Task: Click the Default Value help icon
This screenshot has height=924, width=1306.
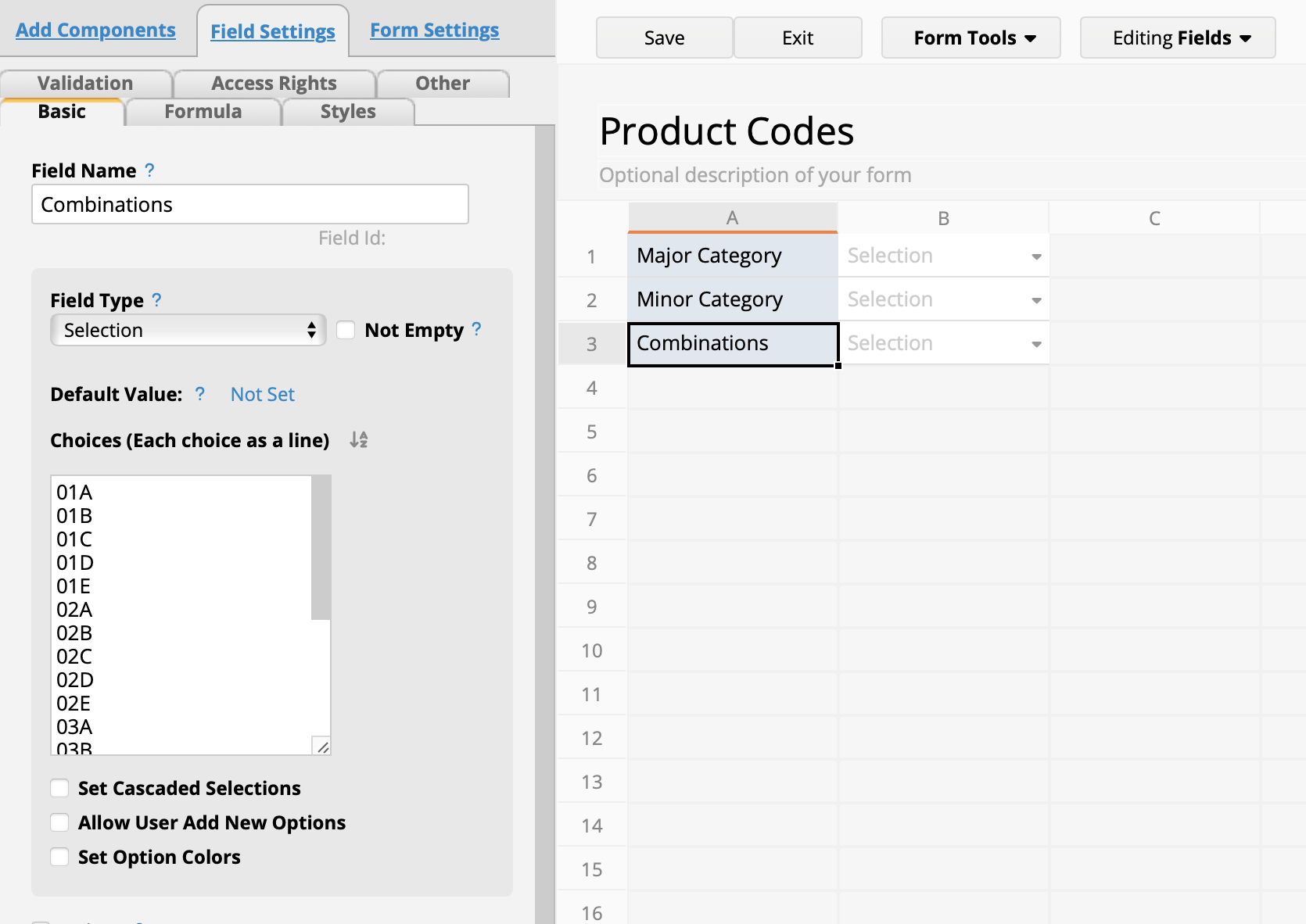Action: click(200, 394)
